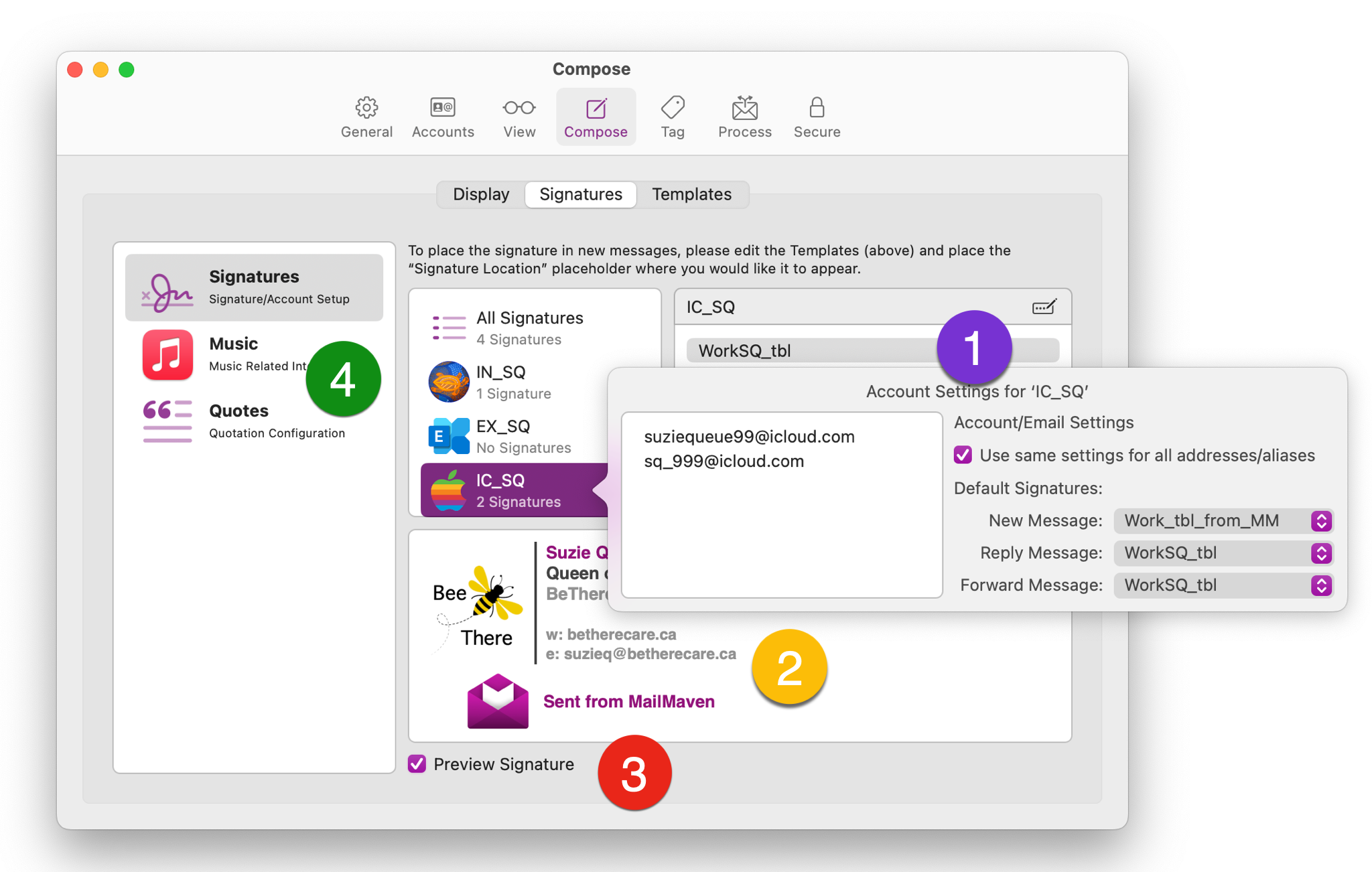Open the Reply Message signature dropdown
1372x872 pixels.
point(1223,553)
